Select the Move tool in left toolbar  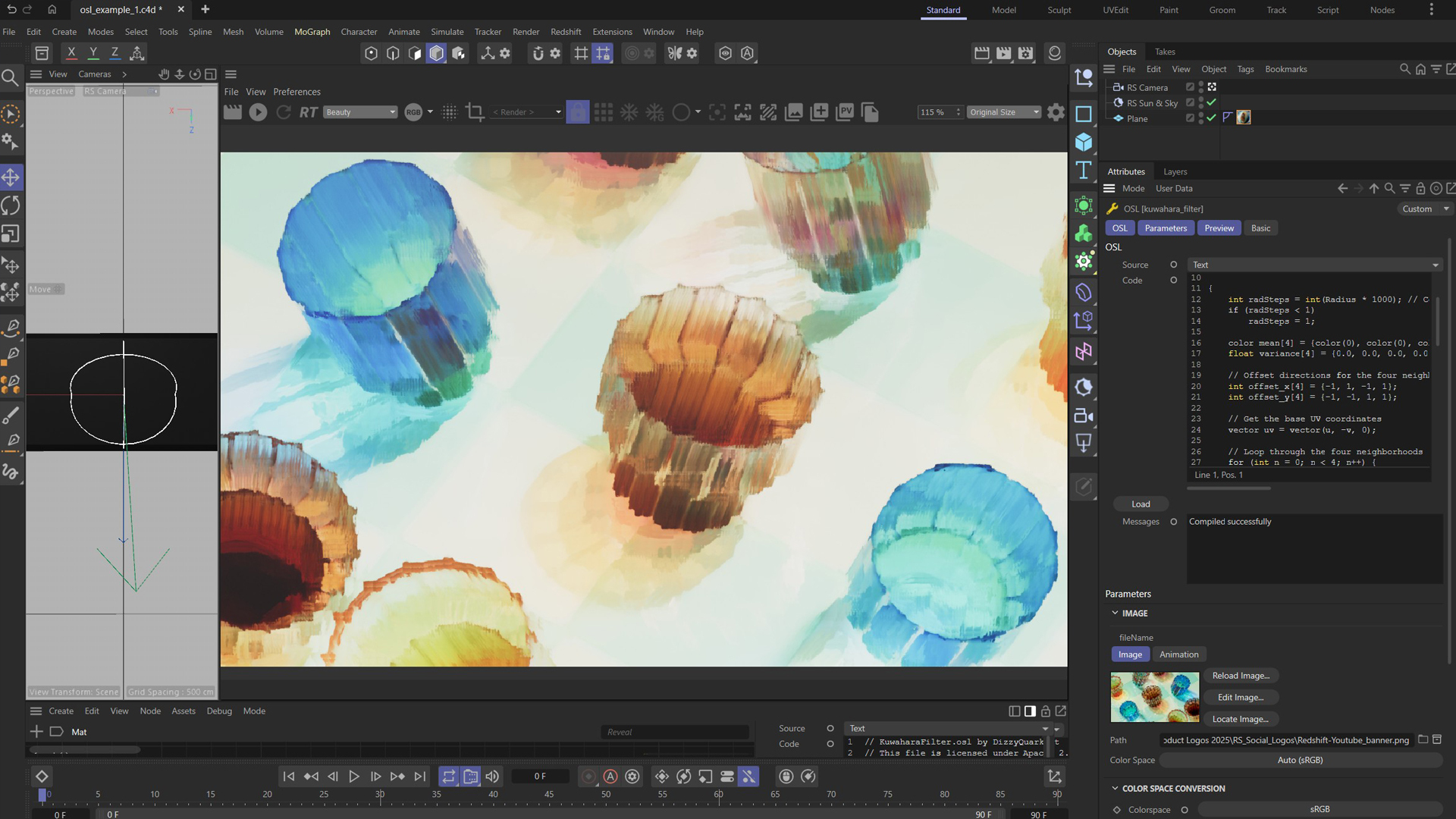[11, 177]
